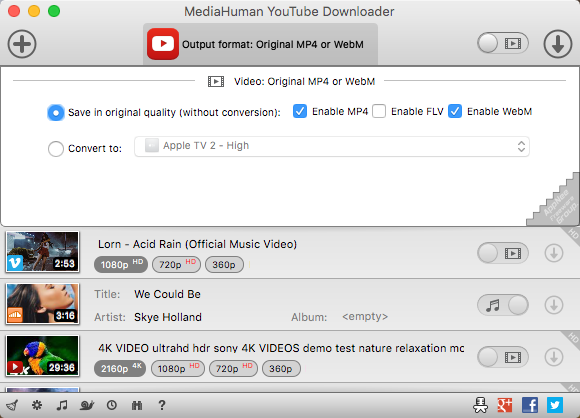Click the broom clear list icon
The height and width of the screenshot is (418, 580).
[12, 405]
